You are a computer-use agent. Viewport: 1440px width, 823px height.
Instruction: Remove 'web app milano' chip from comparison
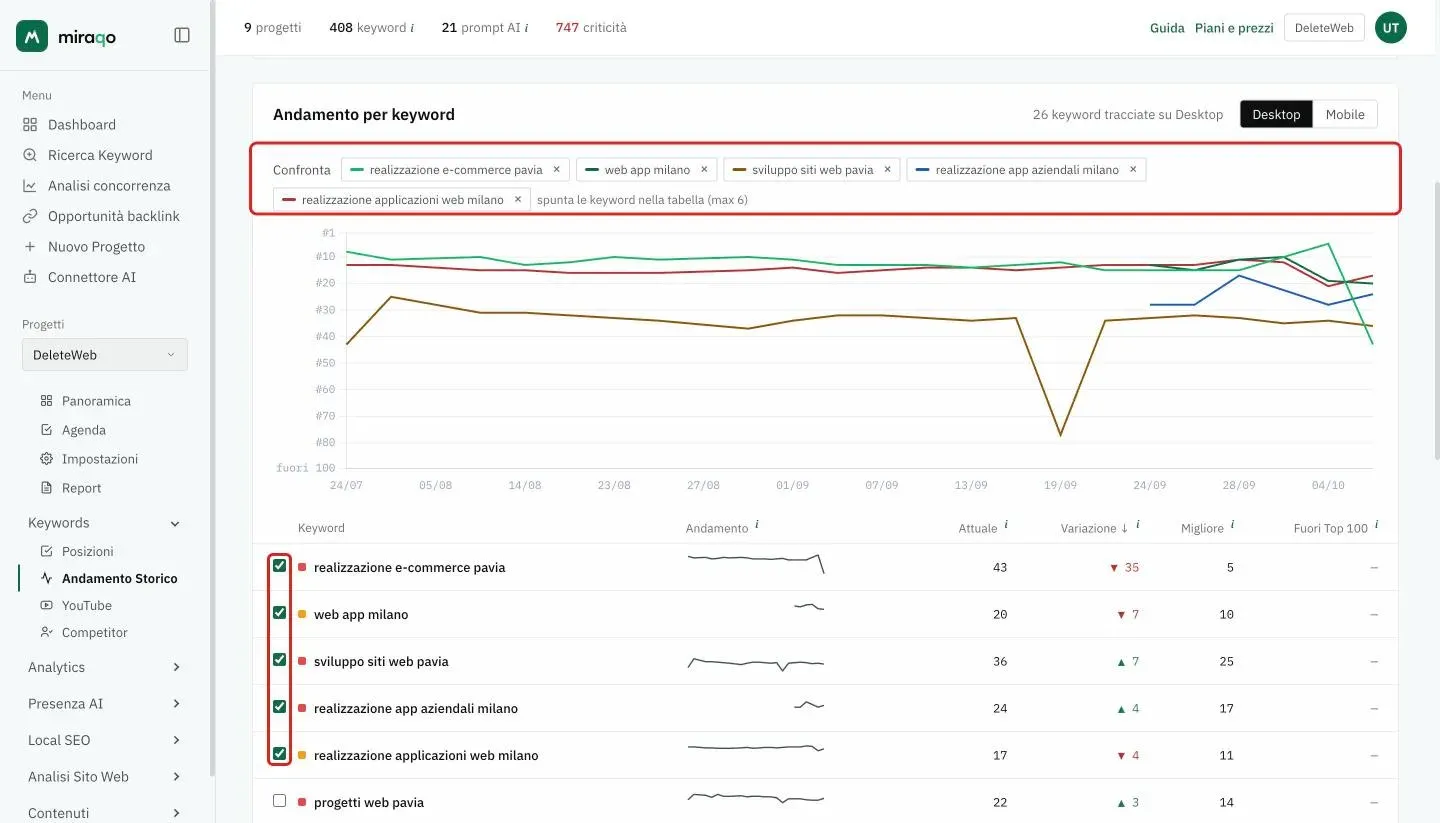pos(704,169)
